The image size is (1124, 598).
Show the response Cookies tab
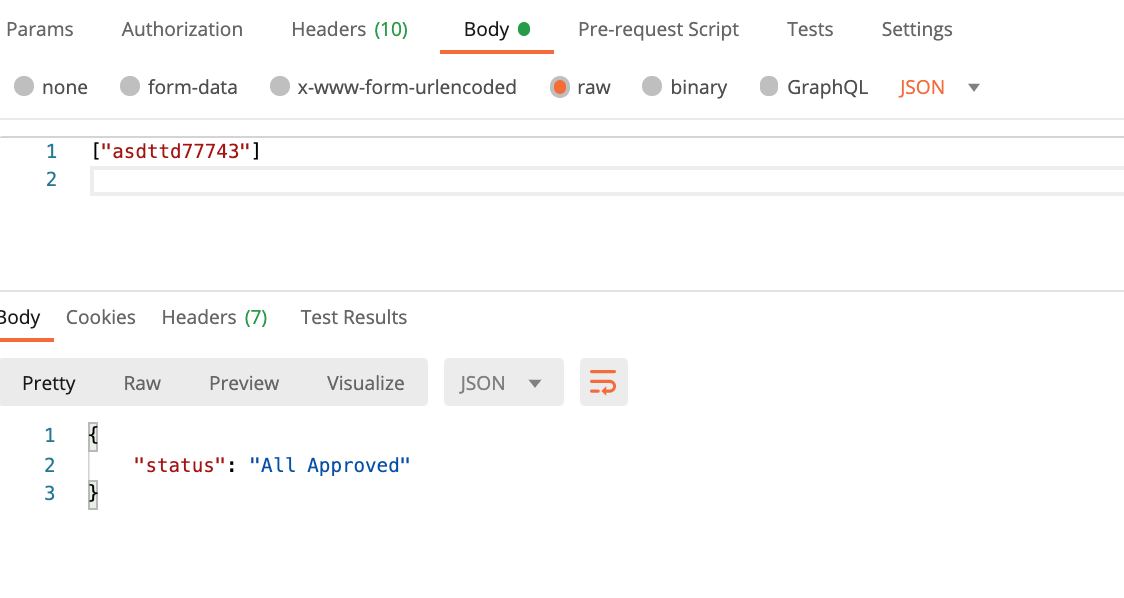pos(100,317)
